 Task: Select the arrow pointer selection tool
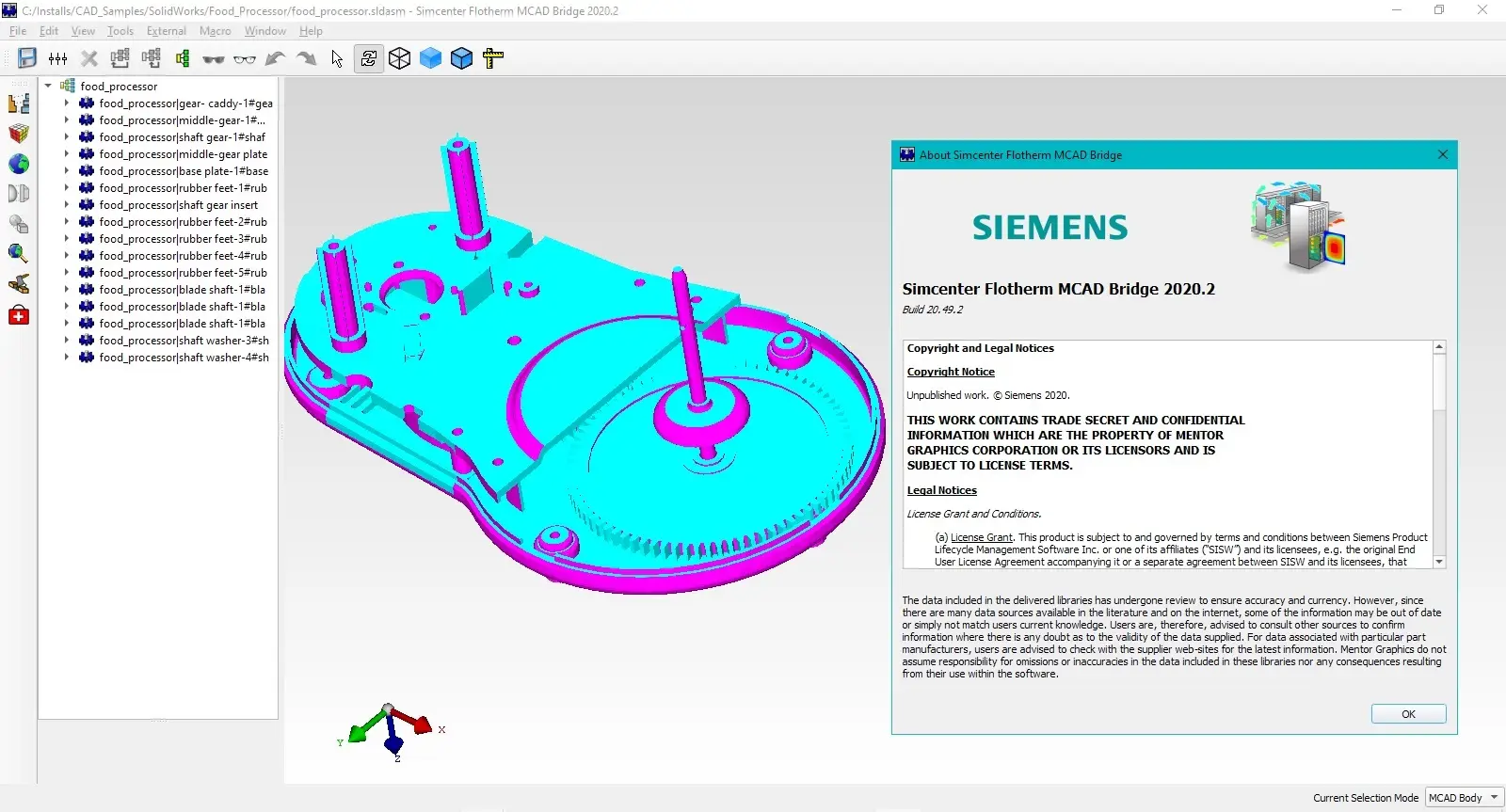point(337,58)
